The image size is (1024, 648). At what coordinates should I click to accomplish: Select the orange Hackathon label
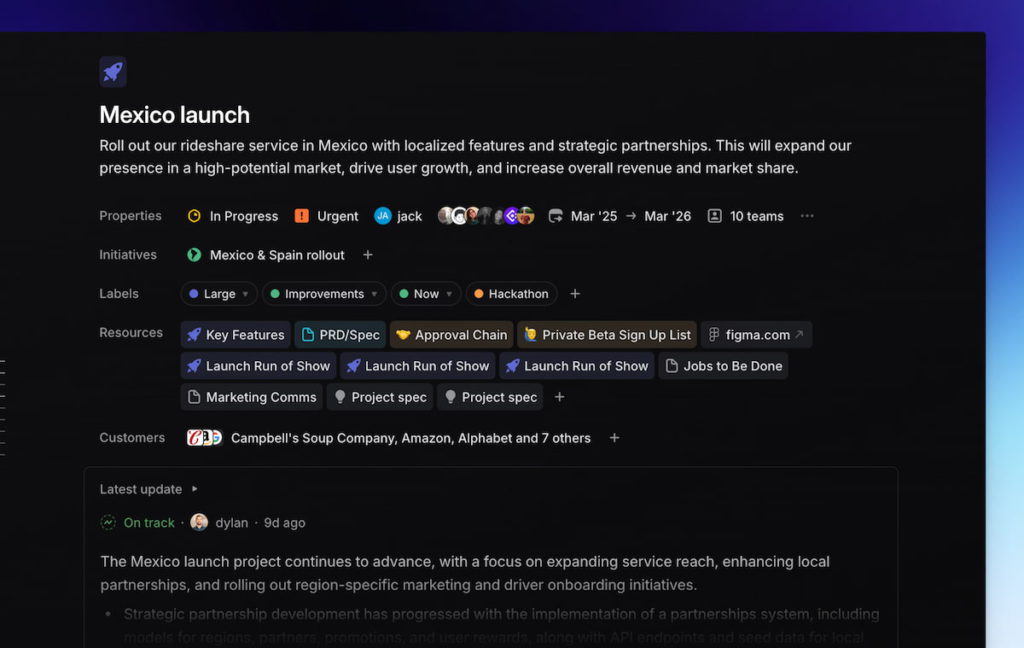[511, 294]
